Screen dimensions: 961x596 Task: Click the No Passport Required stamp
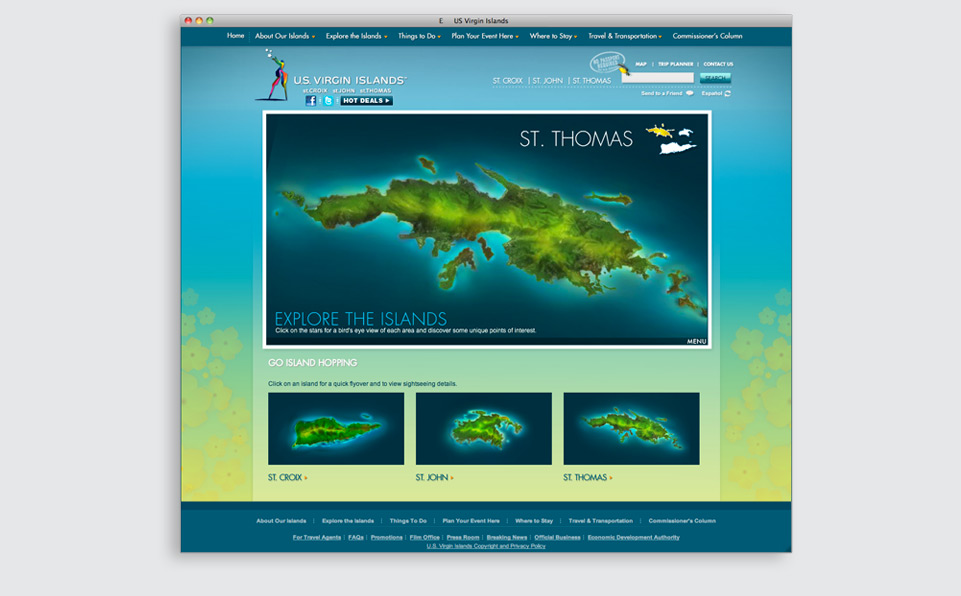[x=606, y=63]
